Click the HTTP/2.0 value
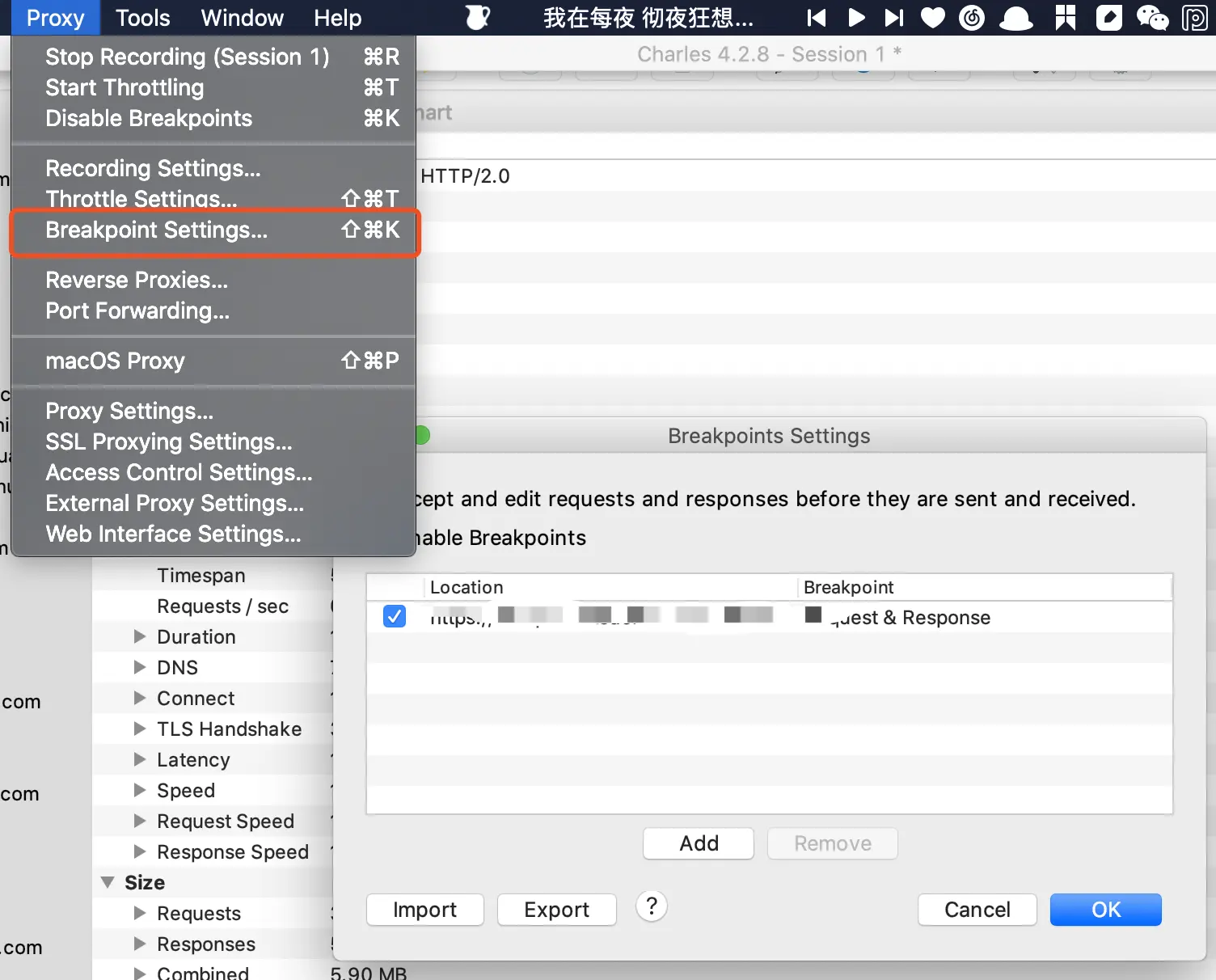Viewport: 1216px width, 980px height. pos(465,175)
